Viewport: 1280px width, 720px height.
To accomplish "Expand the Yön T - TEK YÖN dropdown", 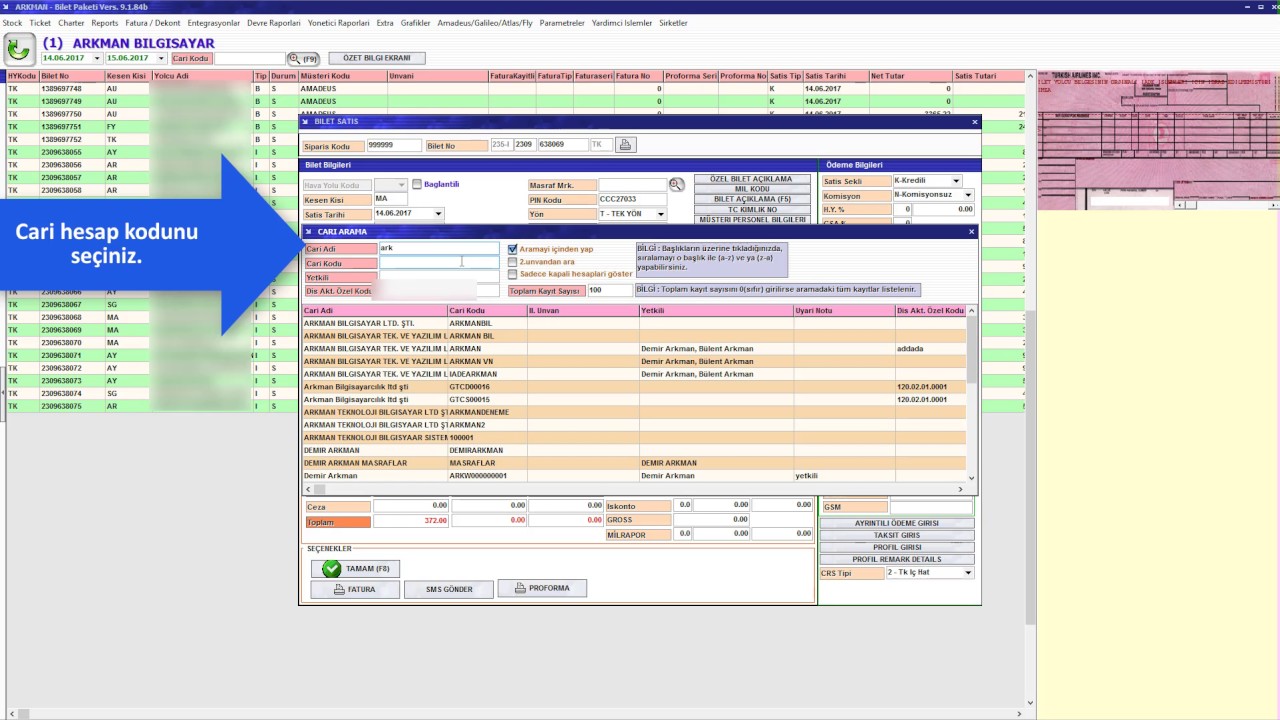I will click(661, 214).
